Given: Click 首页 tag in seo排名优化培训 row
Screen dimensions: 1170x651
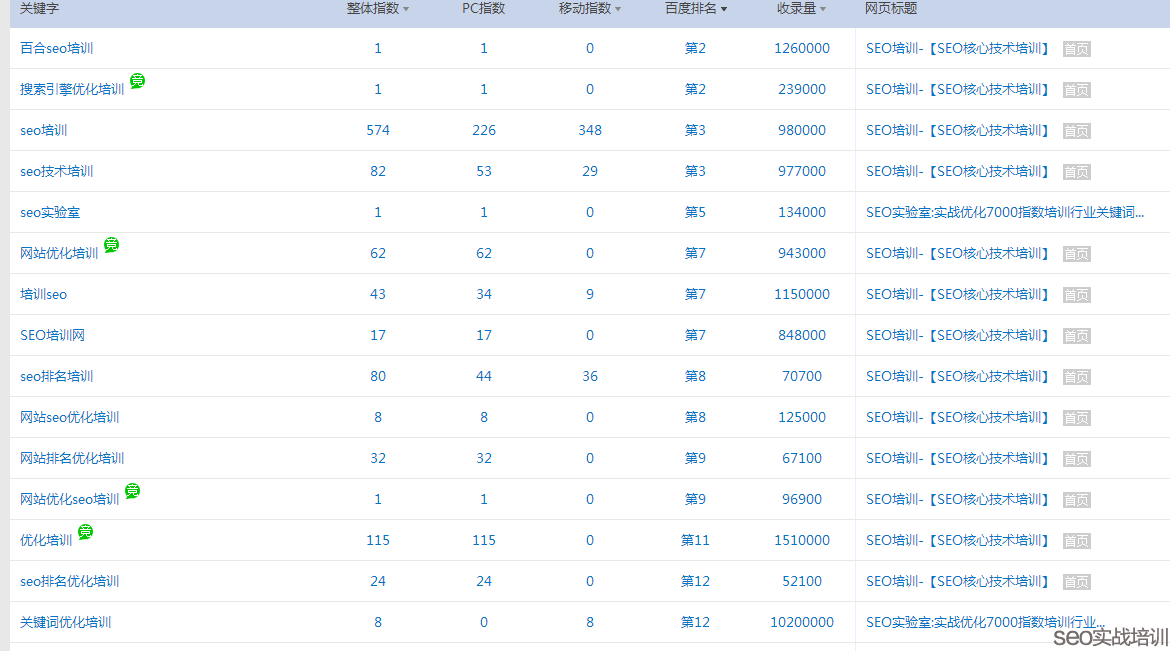Looking at the screenshot, I should tap(1076, 582).
